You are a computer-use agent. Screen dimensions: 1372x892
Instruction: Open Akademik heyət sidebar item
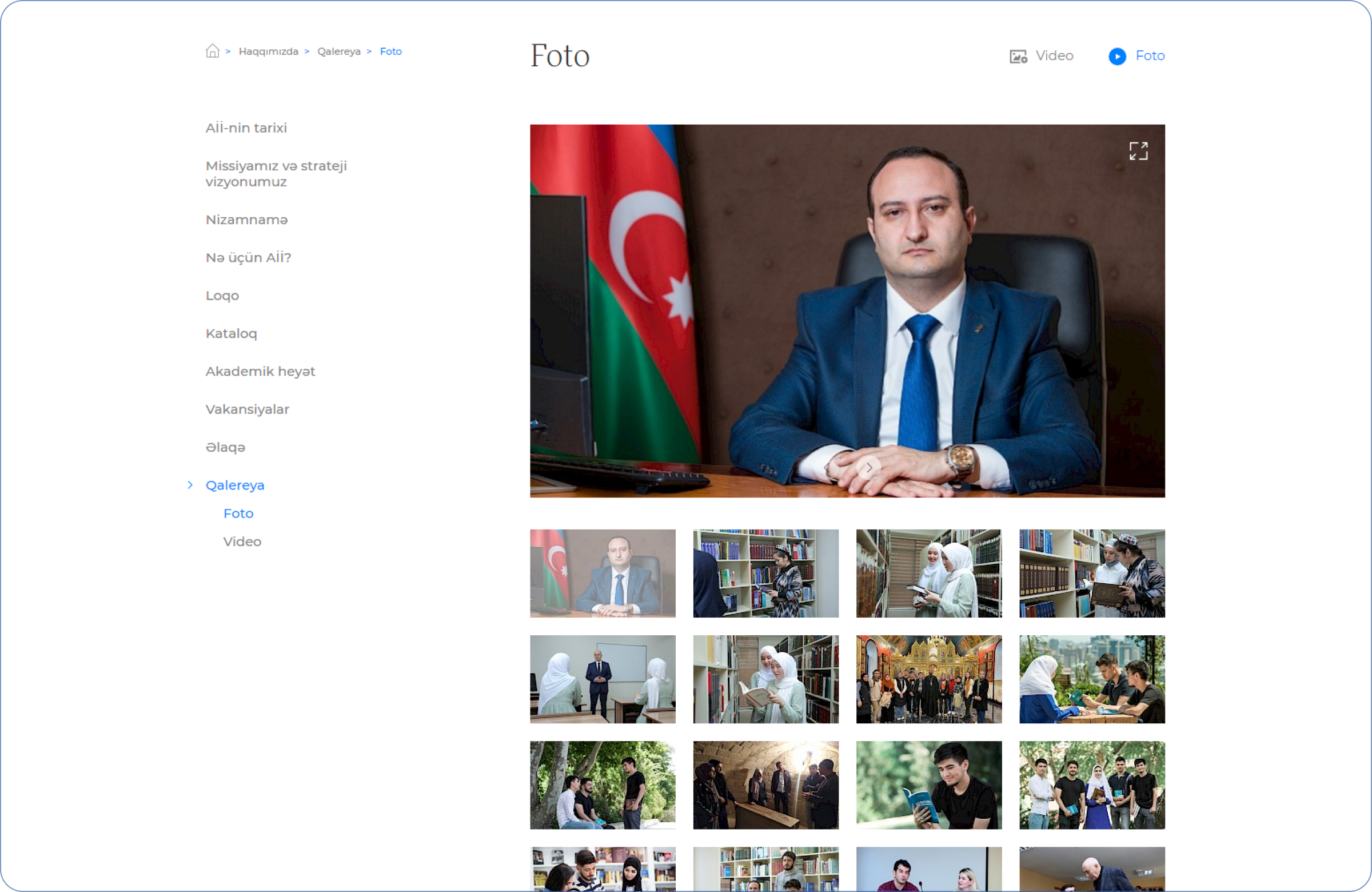(260, 371)
